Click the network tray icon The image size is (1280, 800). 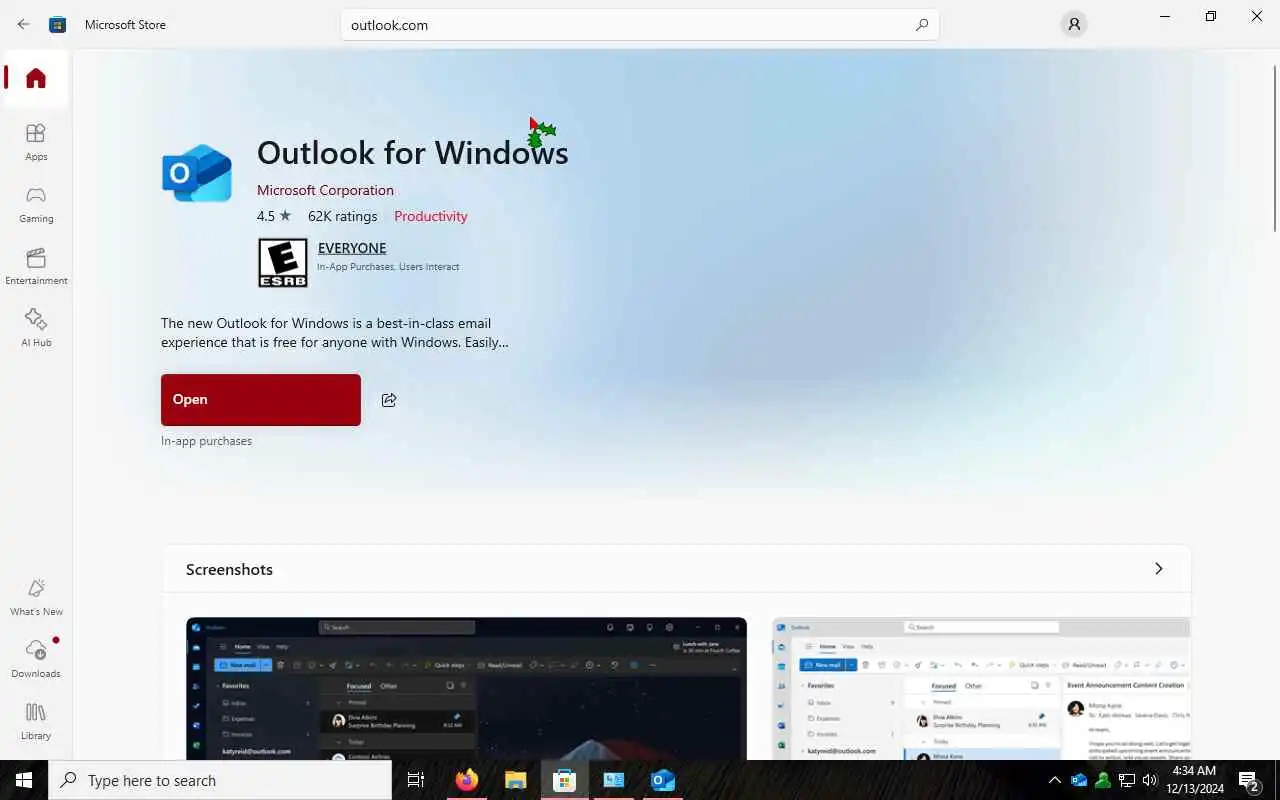[x=1127, y=780]
